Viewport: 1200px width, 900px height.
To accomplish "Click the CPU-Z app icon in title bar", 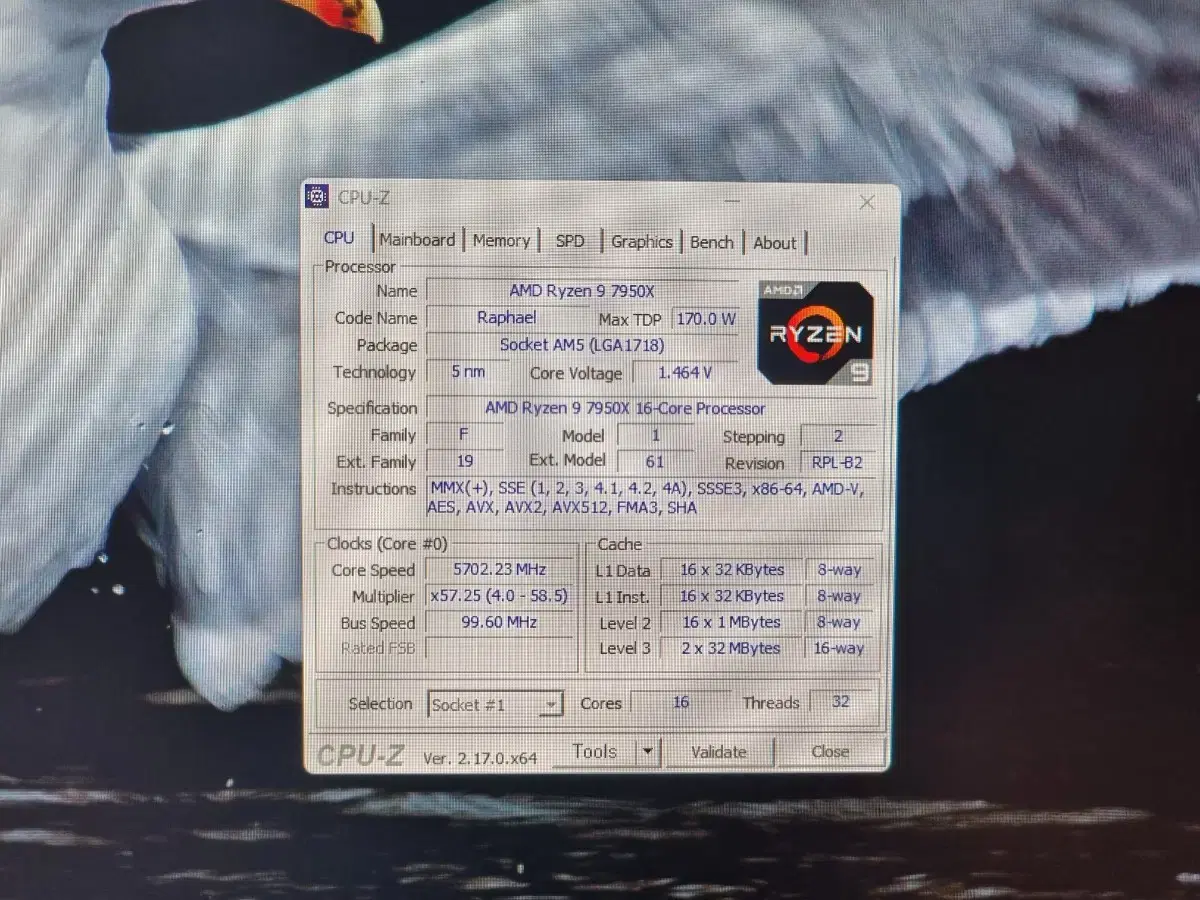I will tap(317, 196).
